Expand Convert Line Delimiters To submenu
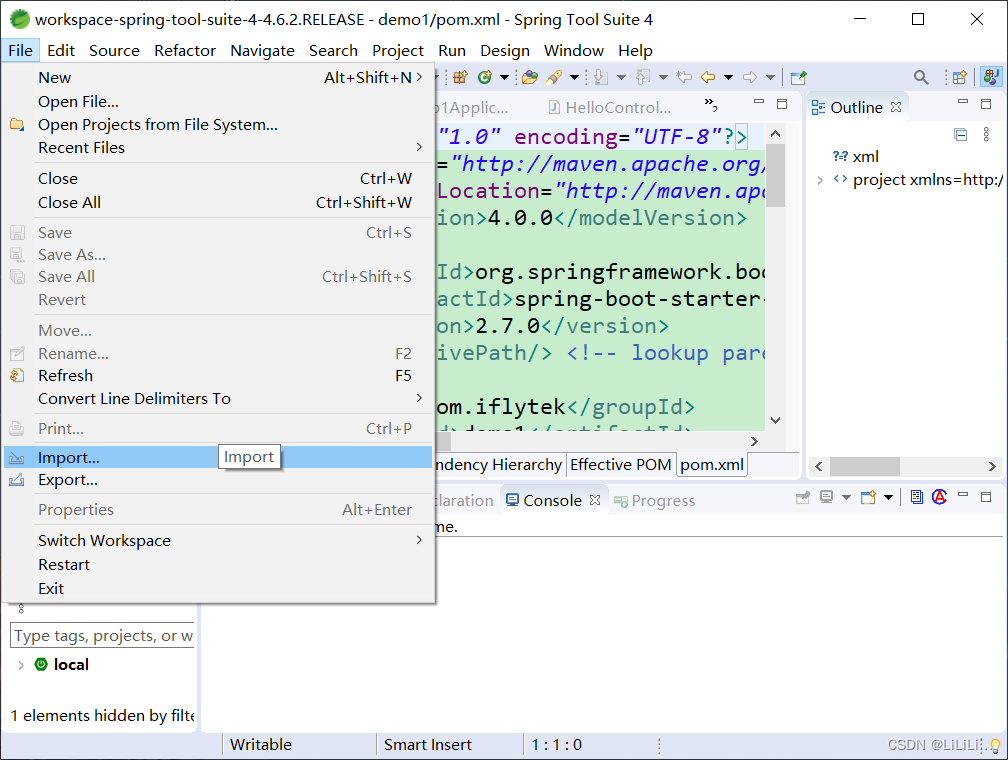1008x760 pixels. 217,399
